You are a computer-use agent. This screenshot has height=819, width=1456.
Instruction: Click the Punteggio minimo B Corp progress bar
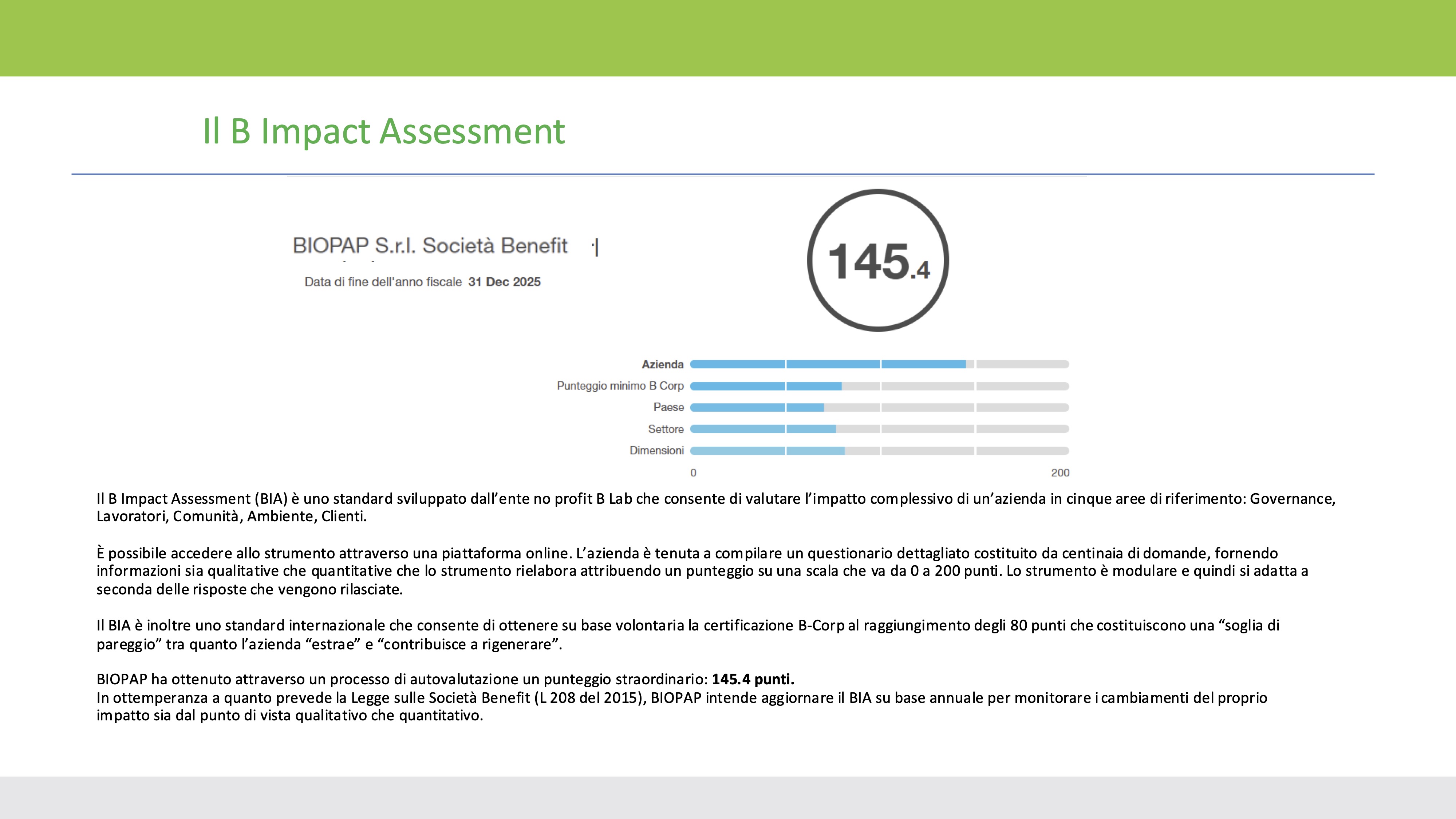point(880,386)
